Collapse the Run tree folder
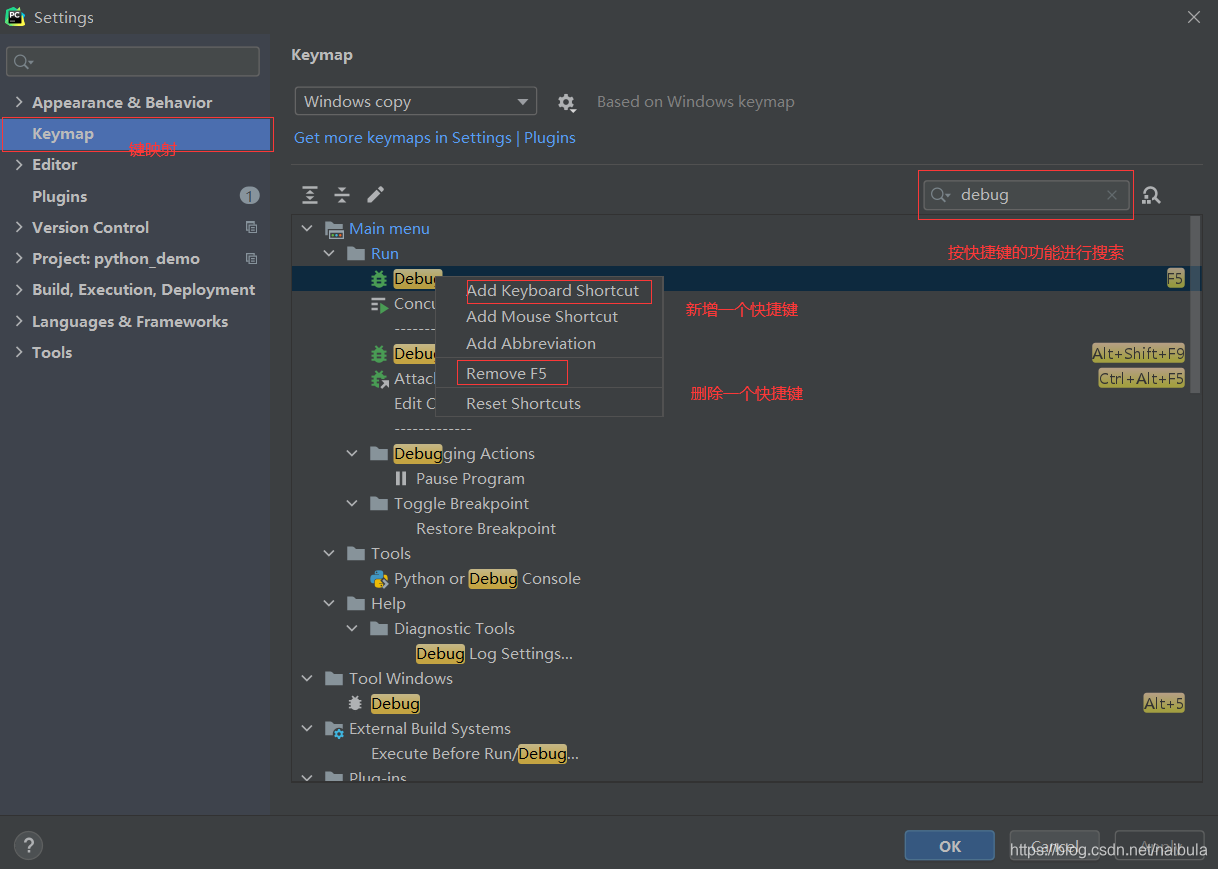 coord(329,254)
